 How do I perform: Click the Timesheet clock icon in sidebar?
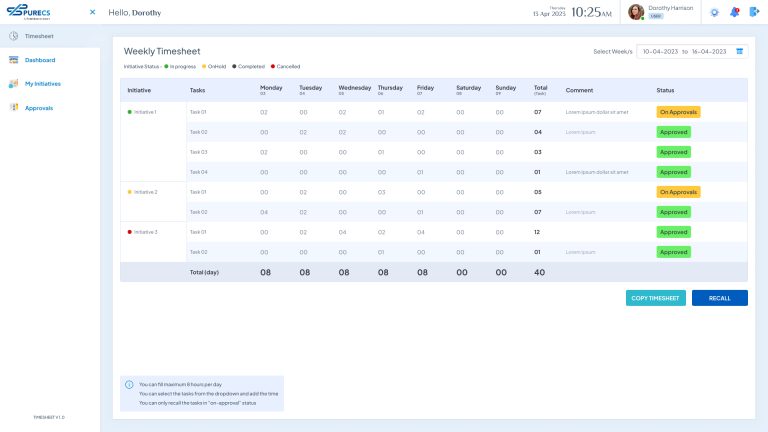14,36
